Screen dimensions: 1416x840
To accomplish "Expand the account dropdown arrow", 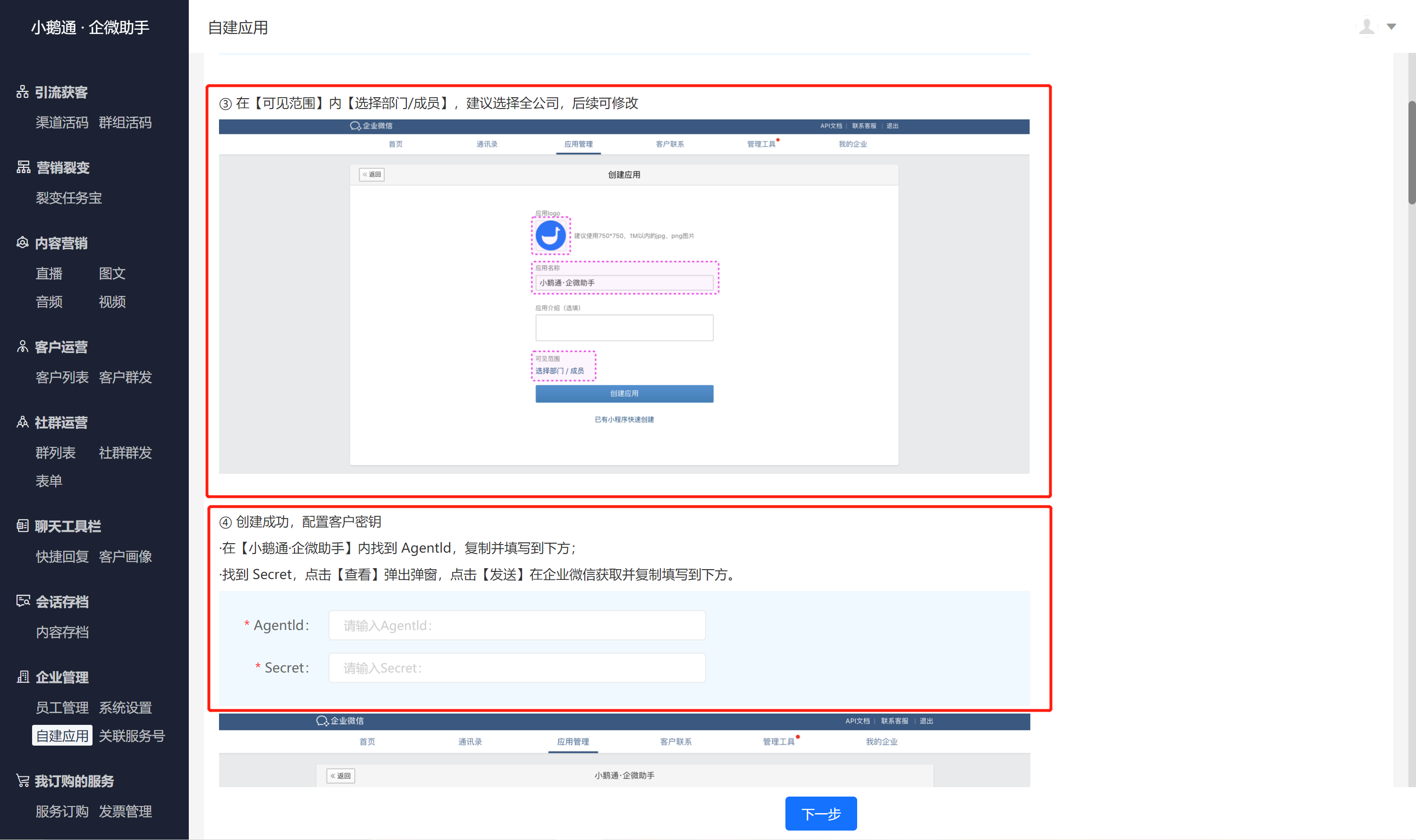I will pyautogui.click(x=1391, y=26).
